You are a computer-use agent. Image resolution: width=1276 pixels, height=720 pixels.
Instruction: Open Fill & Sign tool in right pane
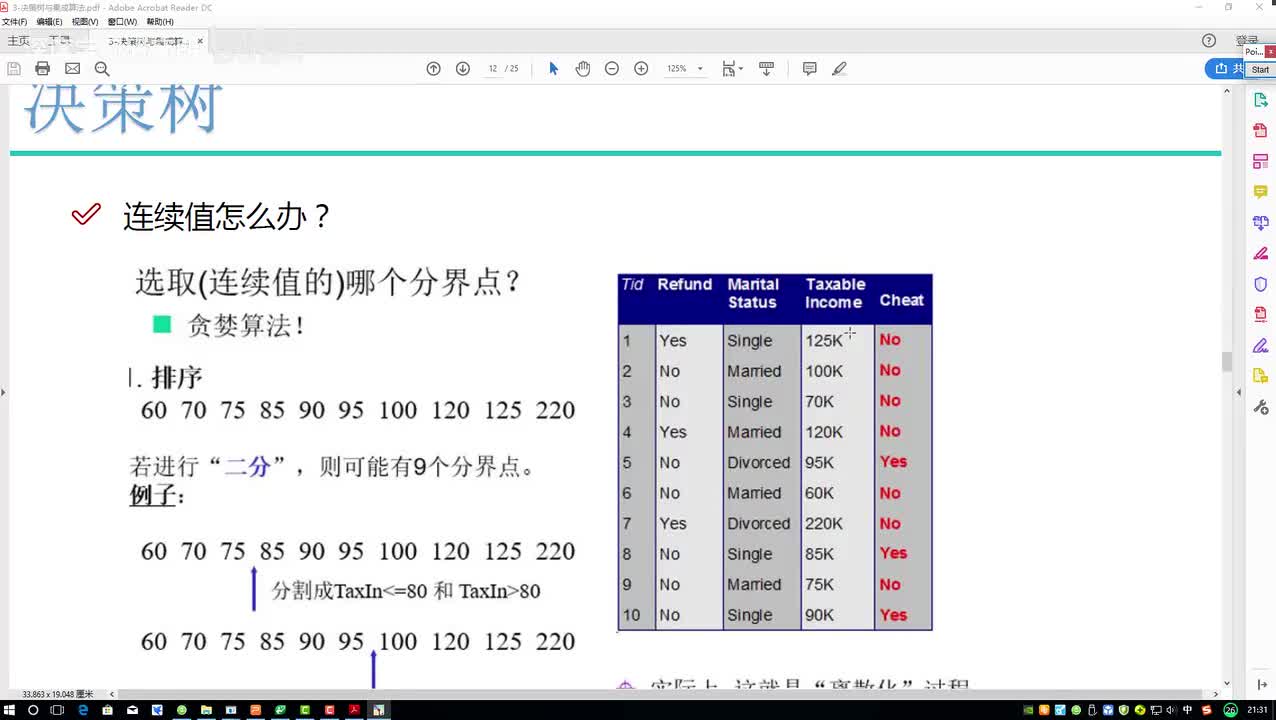click(1261, 345)
